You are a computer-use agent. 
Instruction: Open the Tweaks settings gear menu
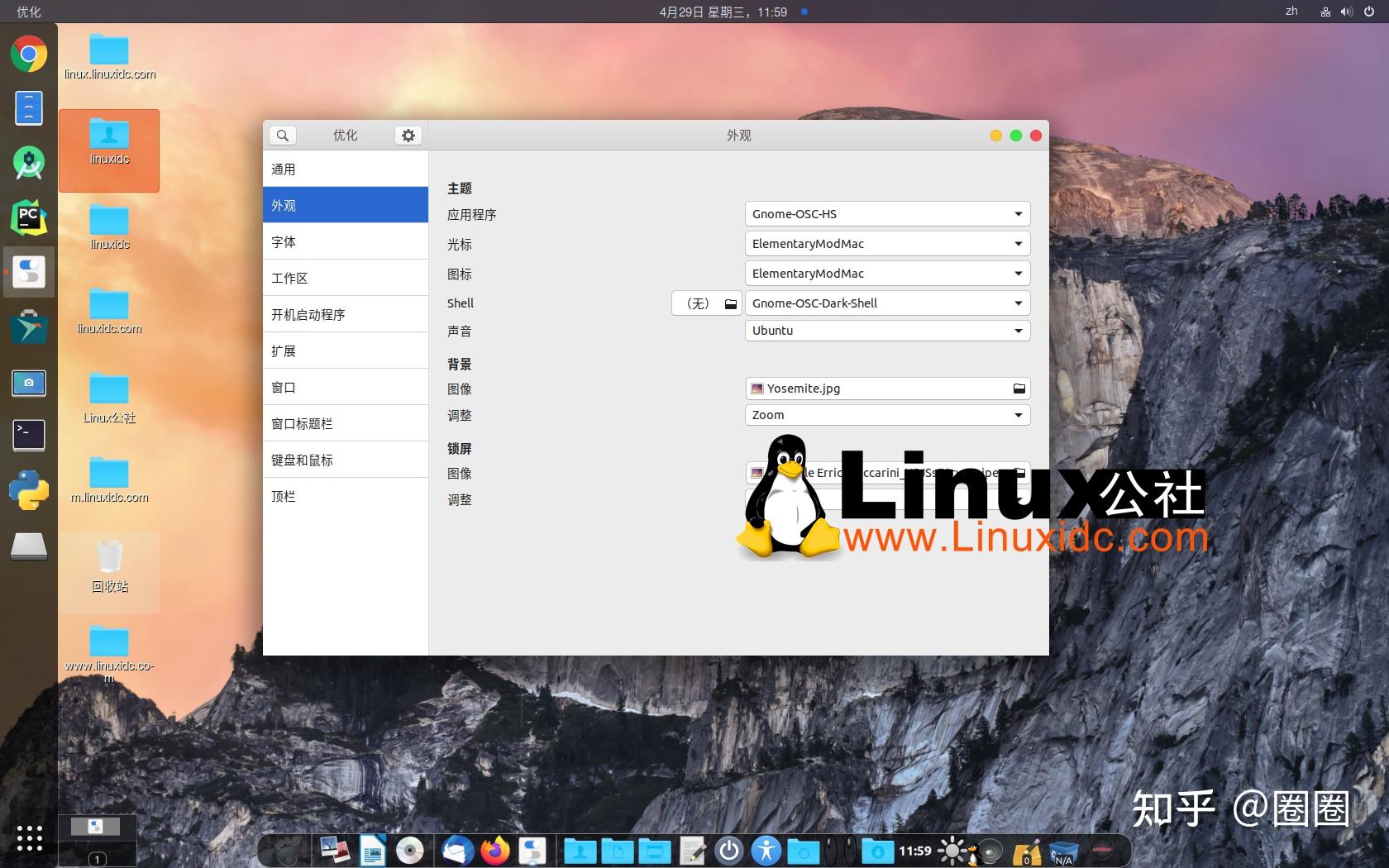[408, 135]
